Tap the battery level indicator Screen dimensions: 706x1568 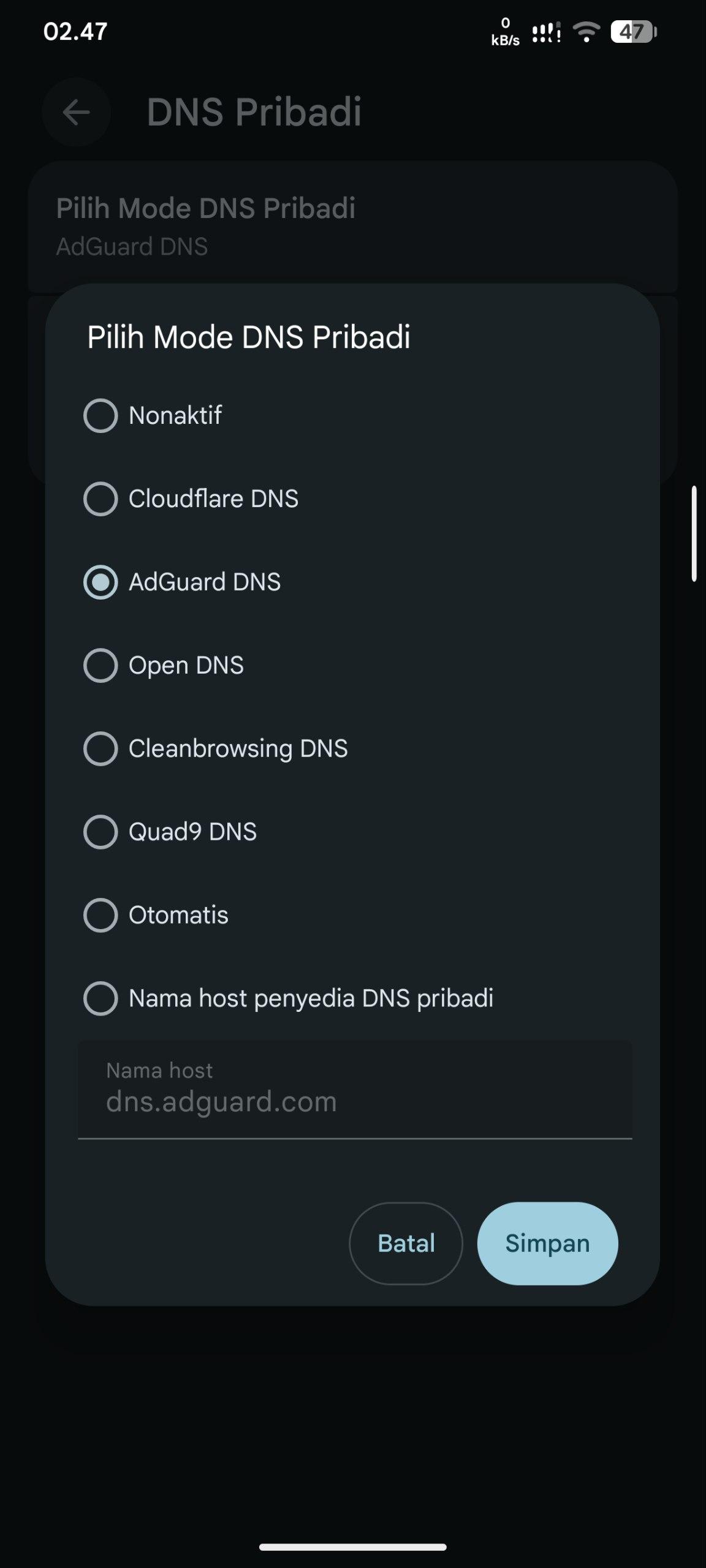633,32
